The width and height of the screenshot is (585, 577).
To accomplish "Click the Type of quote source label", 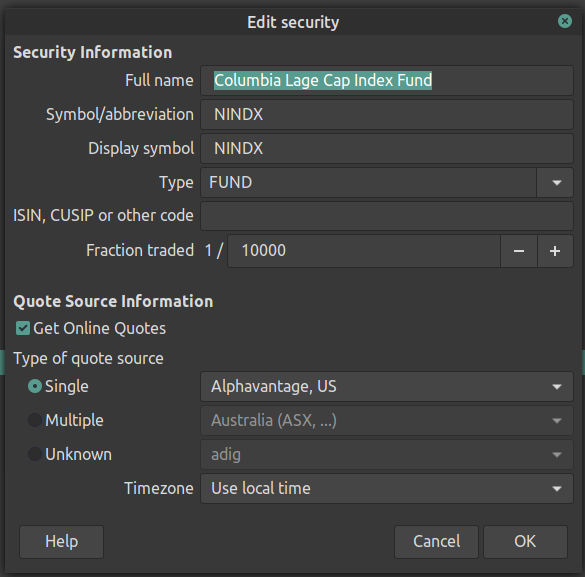I will point(88,358).
